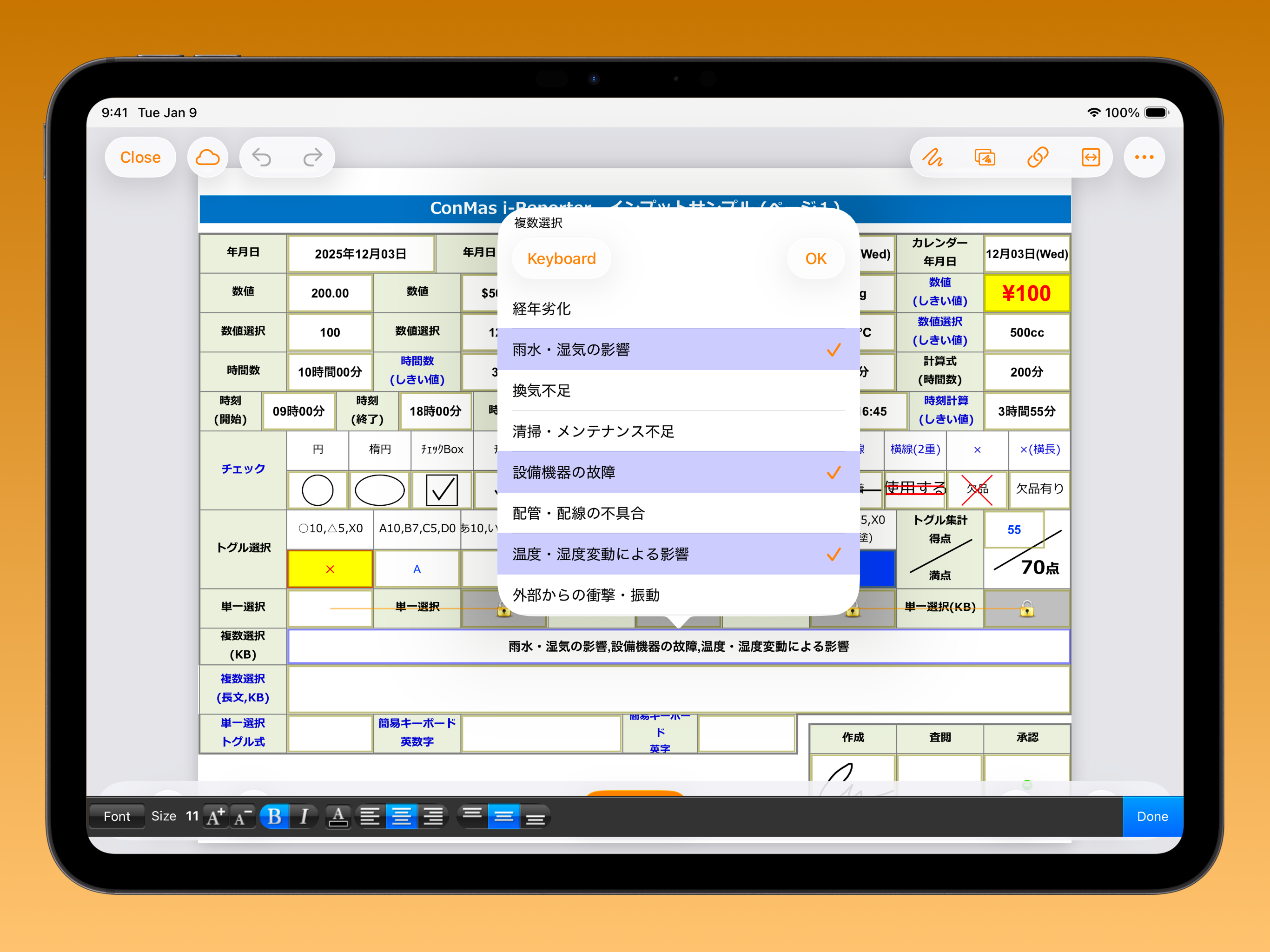The image size is (1270, 952).
Task: Tap Done to finish editing
Action: point(1152,816)
